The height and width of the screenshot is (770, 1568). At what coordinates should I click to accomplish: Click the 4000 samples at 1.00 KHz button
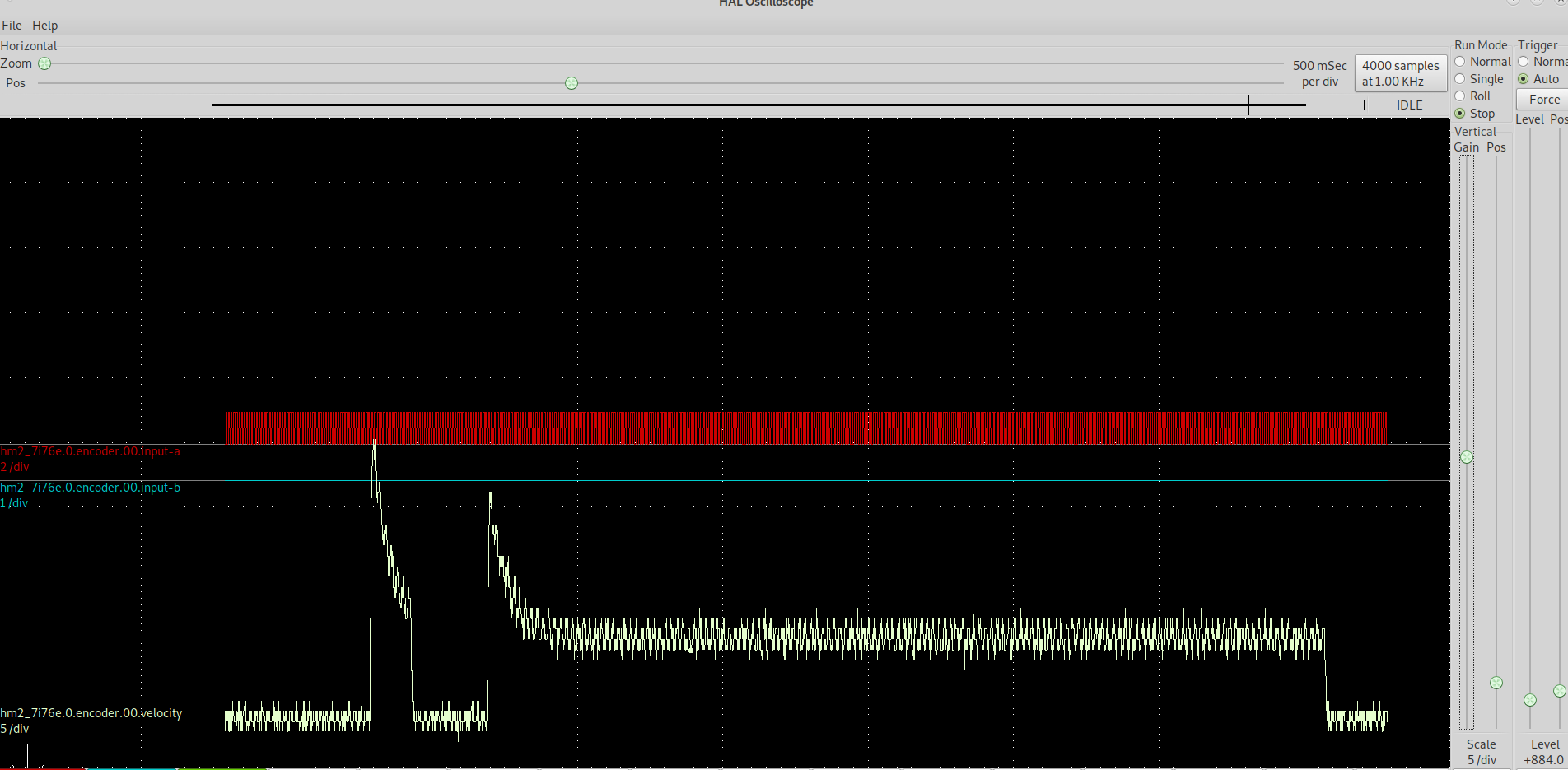pos(1400,73)
